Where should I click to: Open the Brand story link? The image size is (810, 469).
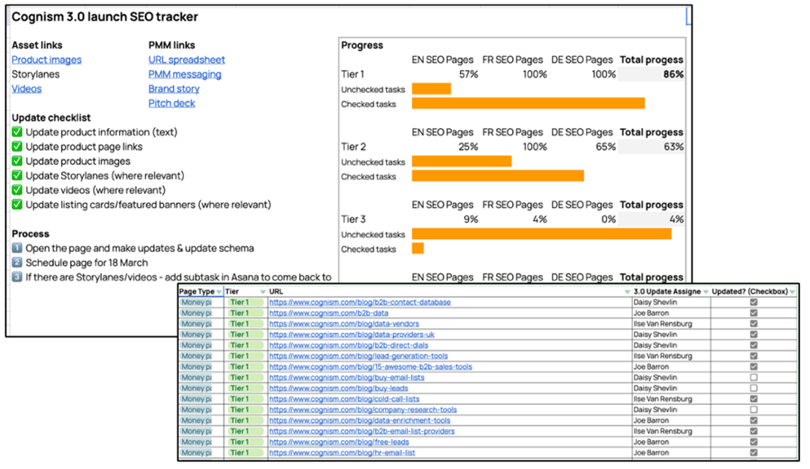(174, 89)
